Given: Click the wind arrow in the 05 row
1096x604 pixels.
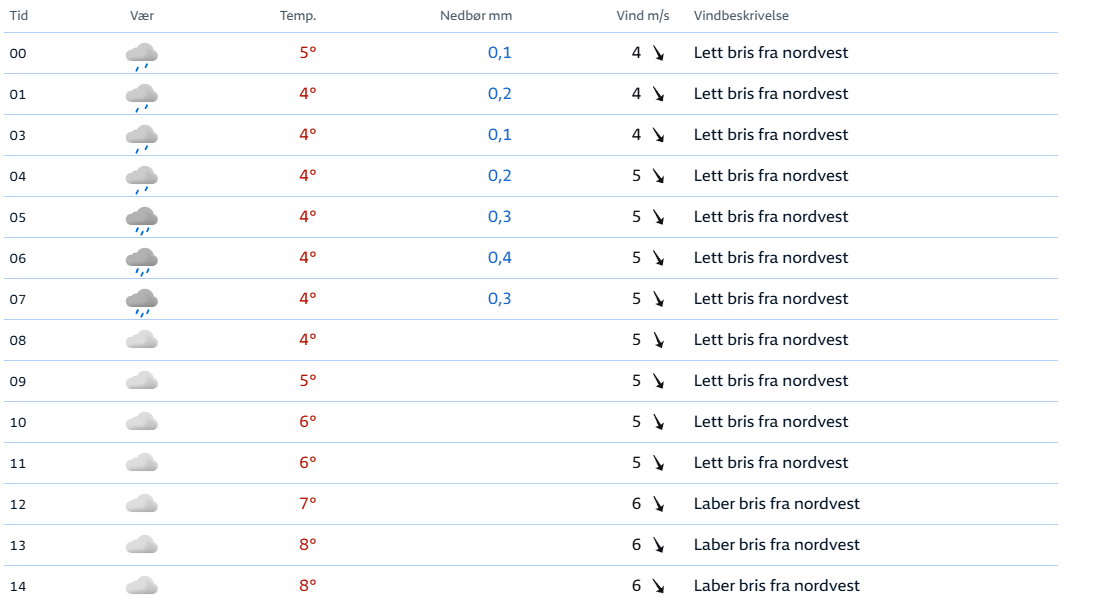Looking at the screenshot, I should pyautogui.click(x=658, y=217).
